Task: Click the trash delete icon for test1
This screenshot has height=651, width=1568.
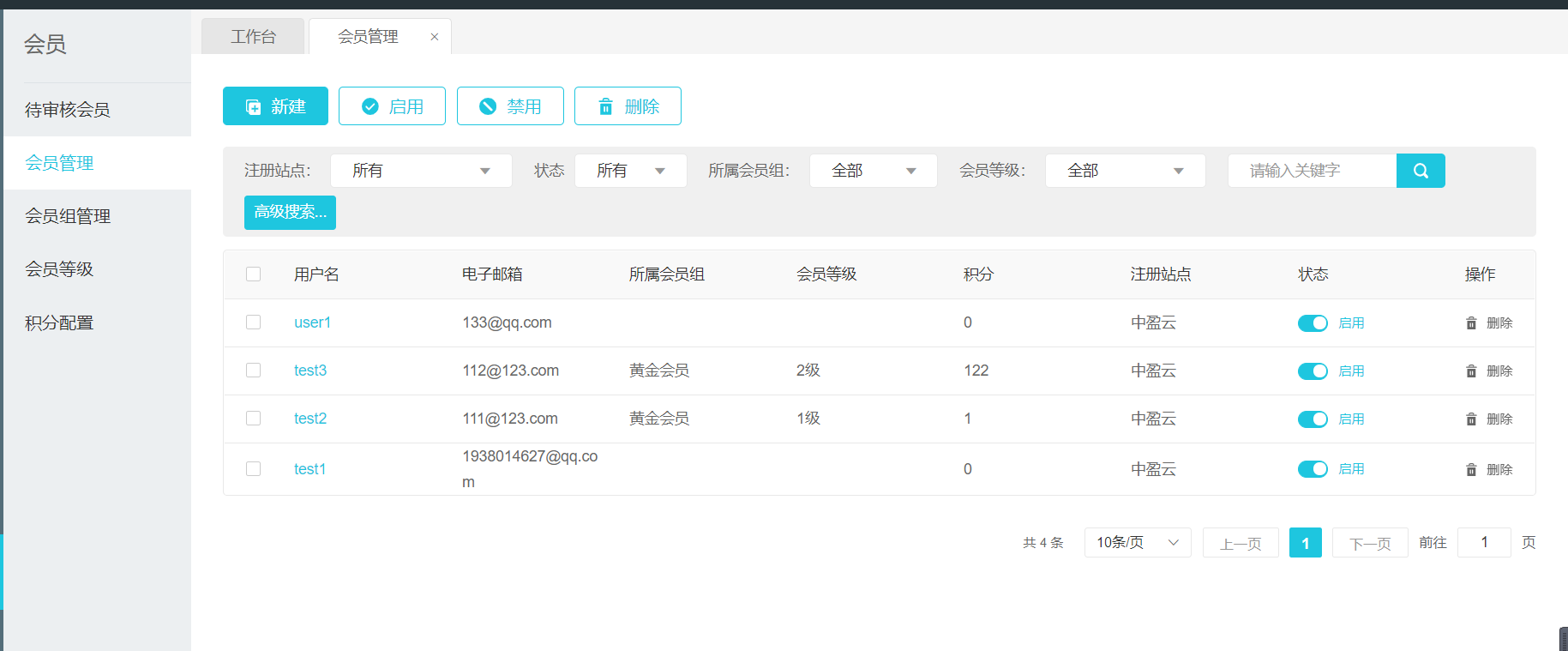Action: click(1471, 470)
